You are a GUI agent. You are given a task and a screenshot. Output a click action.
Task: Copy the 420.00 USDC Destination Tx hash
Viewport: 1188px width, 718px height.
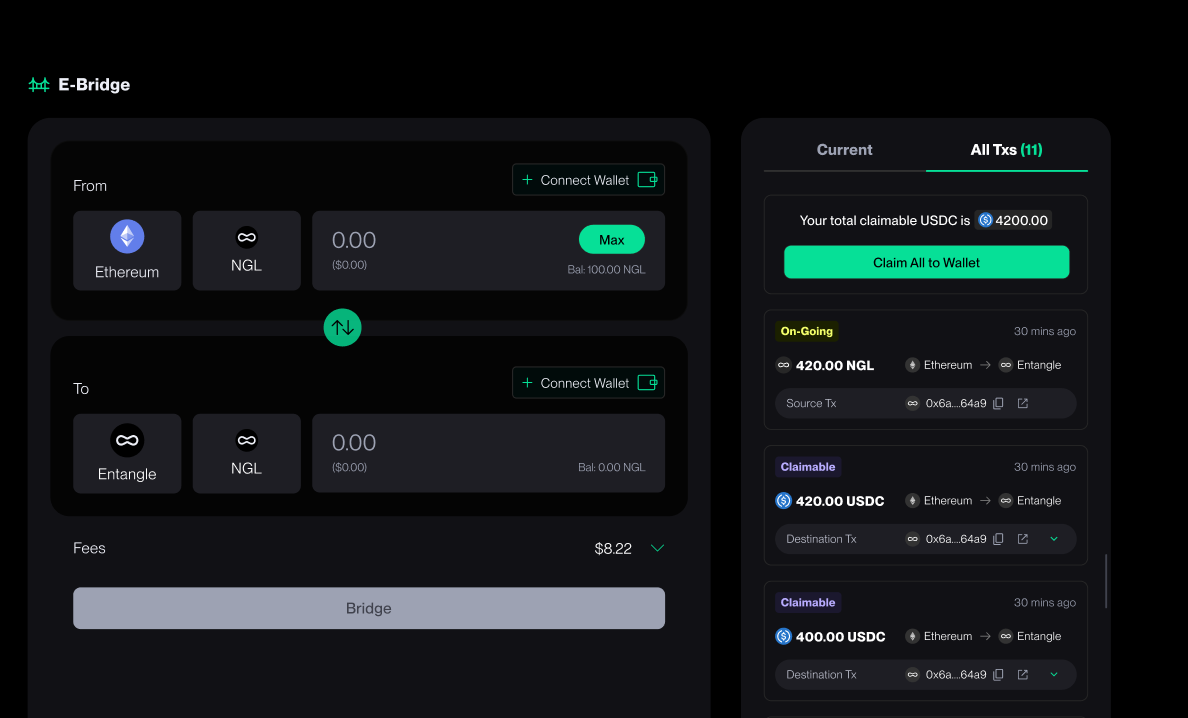coord(998,539)
